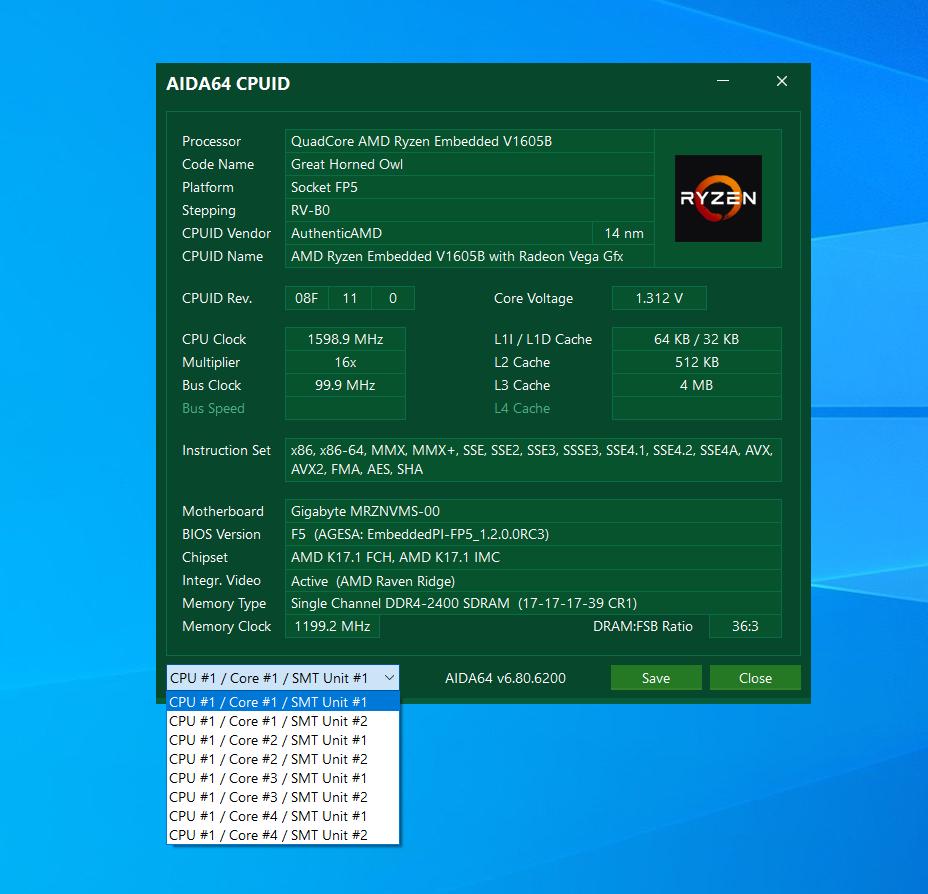Minimize the AIDA64 CPUID window
The height and width of the screenshot is (894, 928).
723,82
